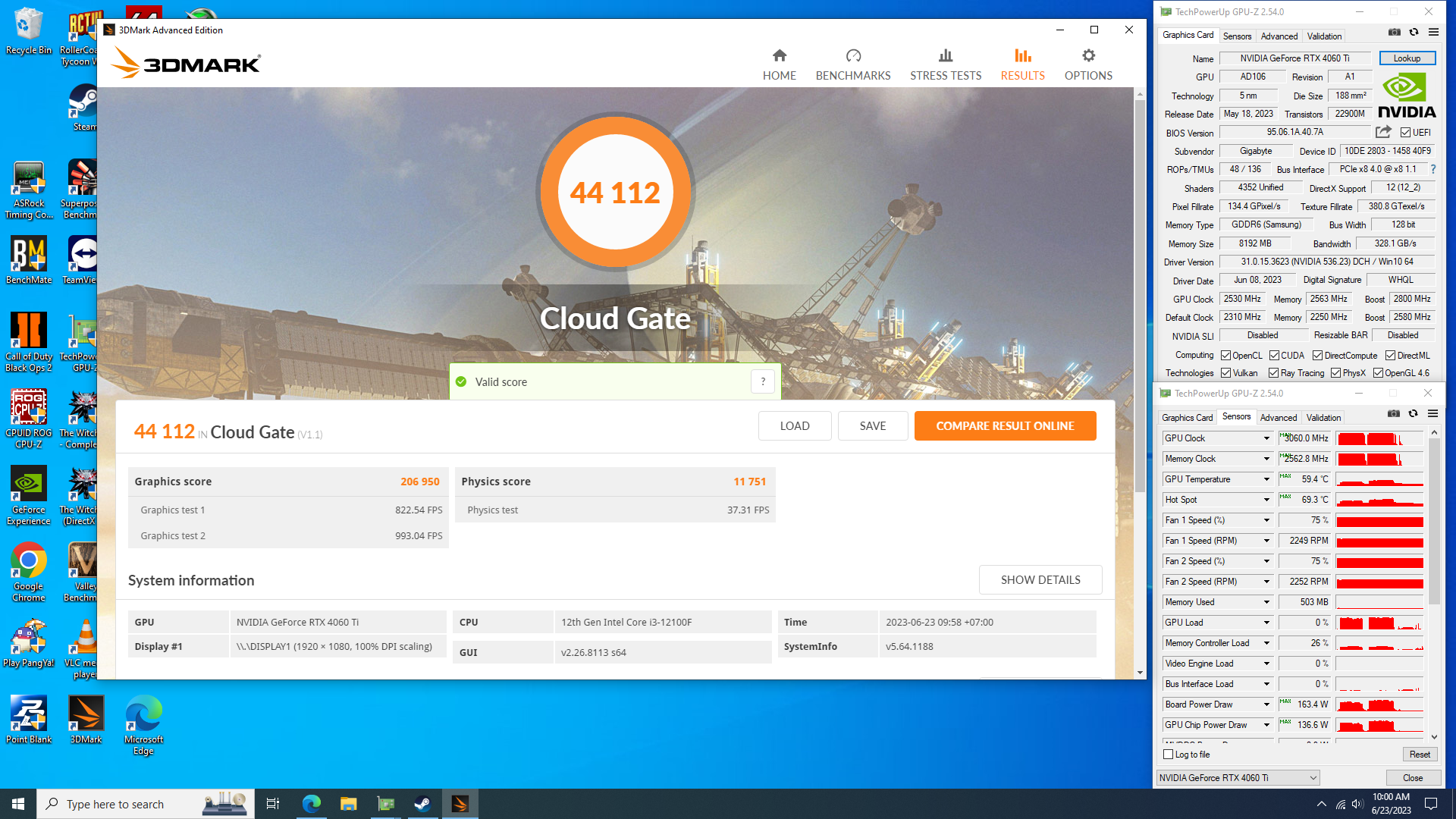Toggle the OpenCL checkbox
The width and height of the screenshot is (1456, 819).
click(x=1225, y=356)
